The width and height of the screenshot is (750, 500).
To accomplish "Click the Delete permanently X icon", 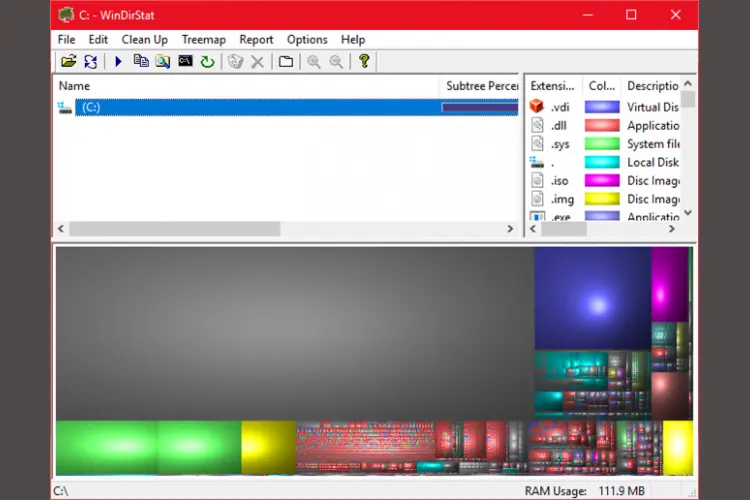I will coord(257,62).
